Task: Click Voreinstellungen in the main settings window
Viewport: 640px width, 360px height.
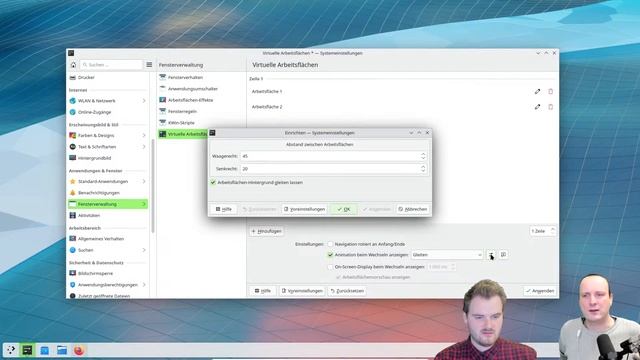Action: click(302, 291)
